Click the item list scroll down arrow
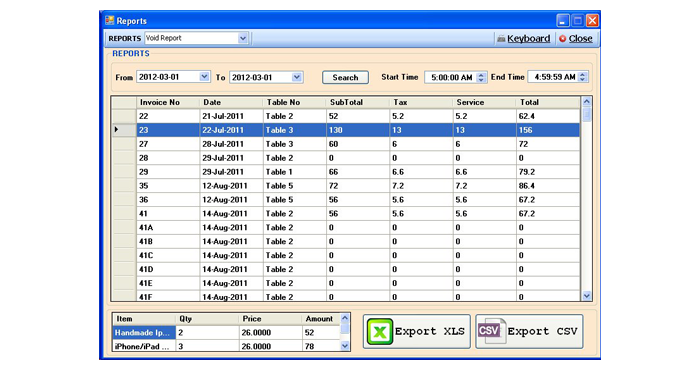Image resolution: width=700 pixels, height=371 pixels. coord(345,346)
